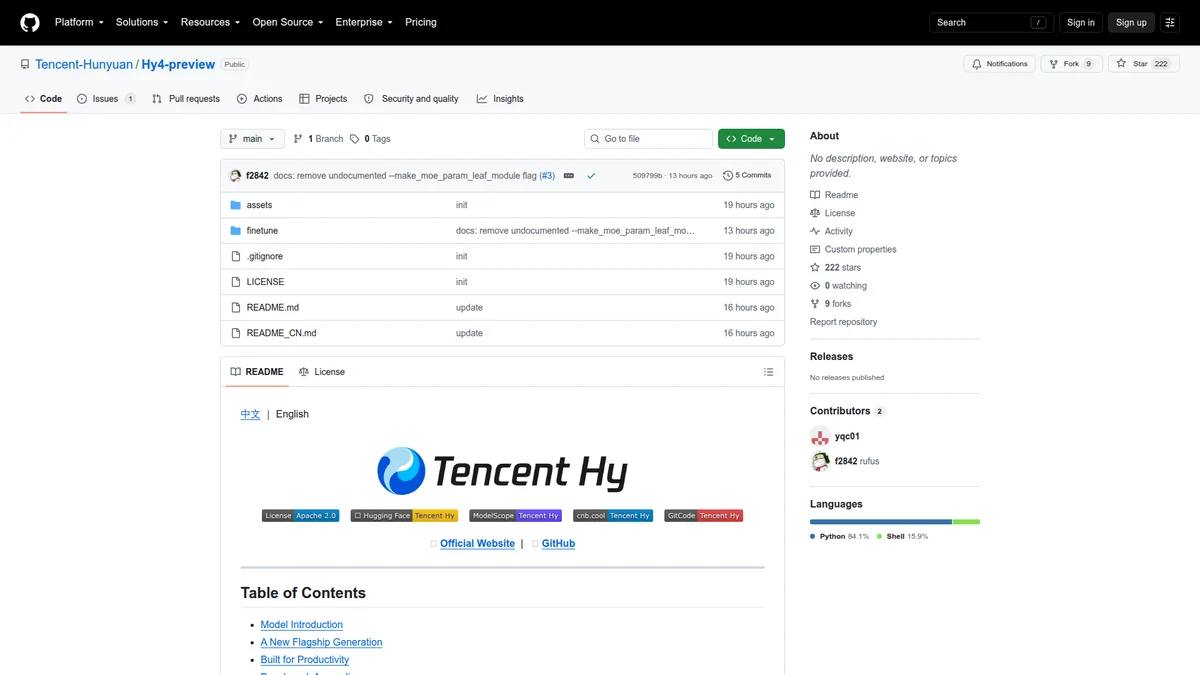Open Security and quality tab

click(x=411, y=99)
